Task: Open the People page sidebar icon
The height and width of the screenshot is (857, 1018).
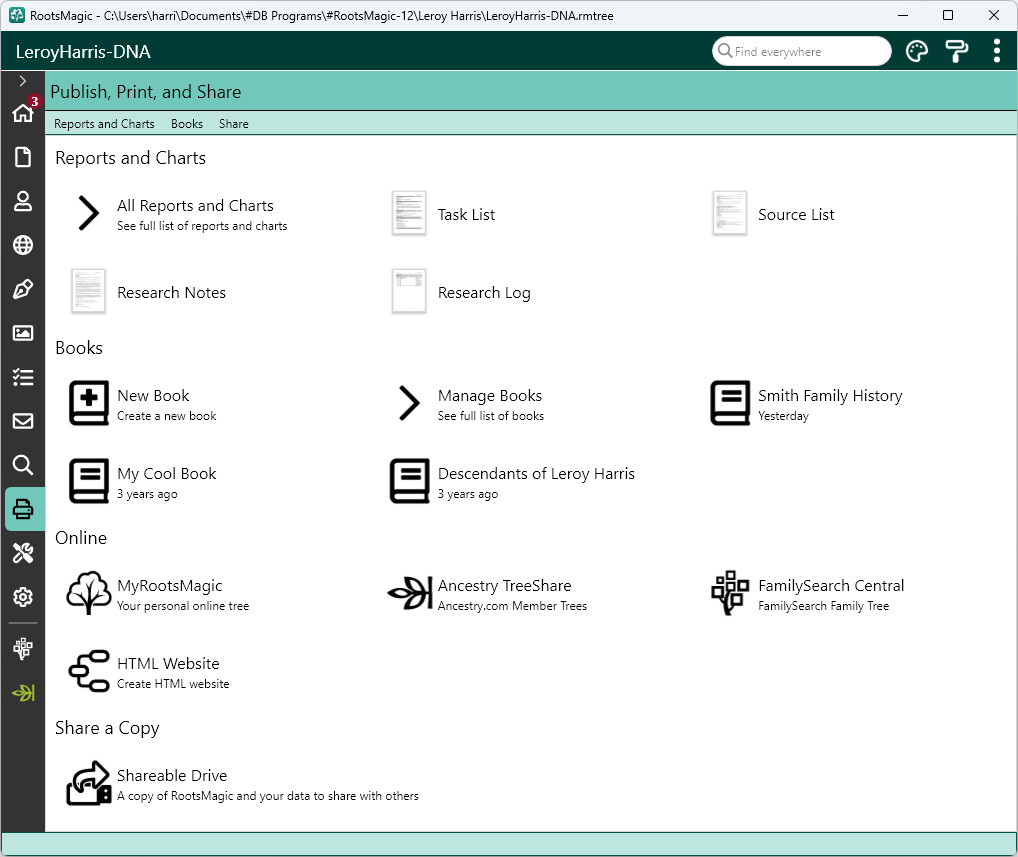Action: point(23,201)
